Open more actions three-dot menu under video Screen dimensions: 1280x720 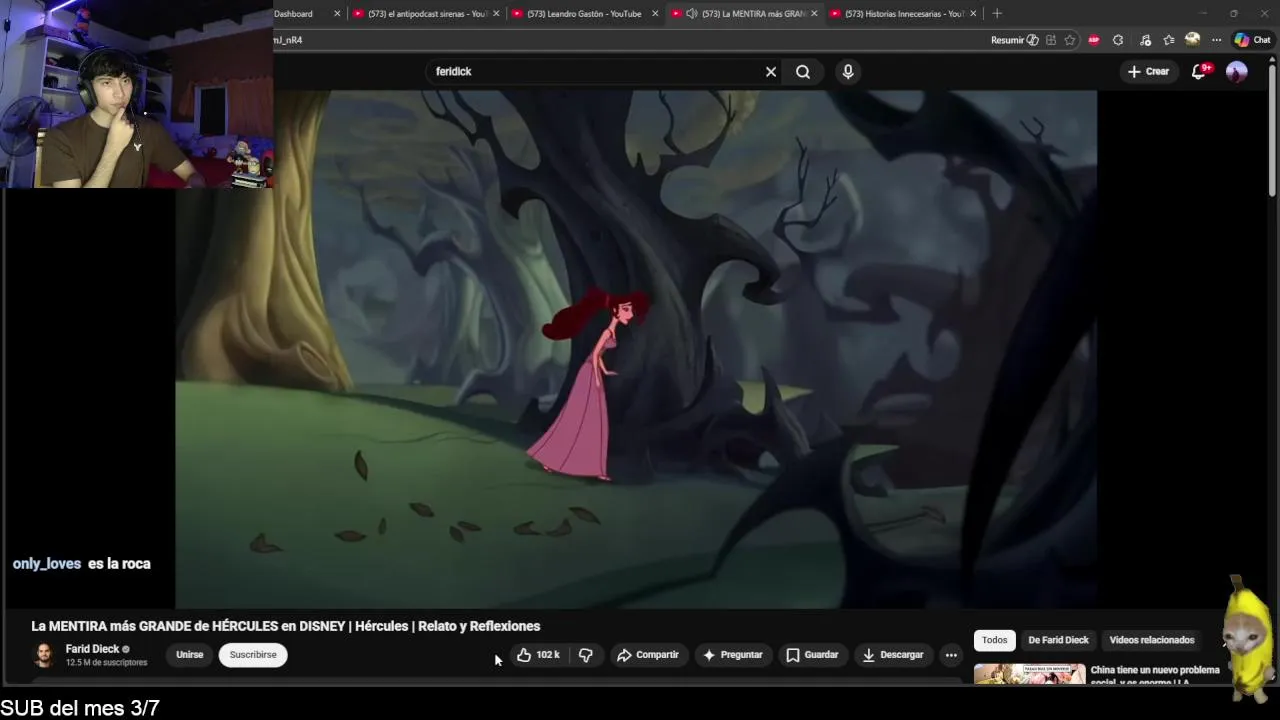[951, 655]
